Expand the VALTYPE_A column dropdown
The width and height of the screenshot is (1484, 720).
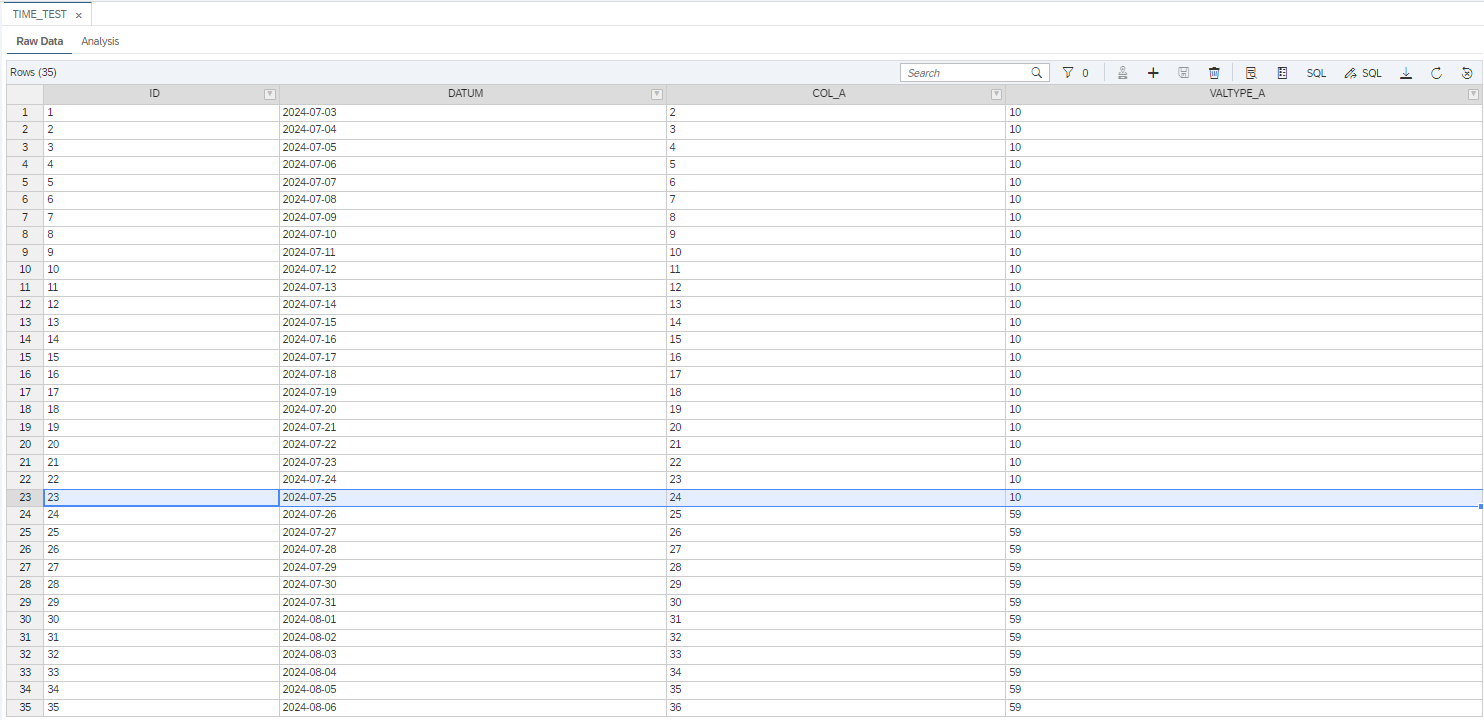coord(1472,94)
